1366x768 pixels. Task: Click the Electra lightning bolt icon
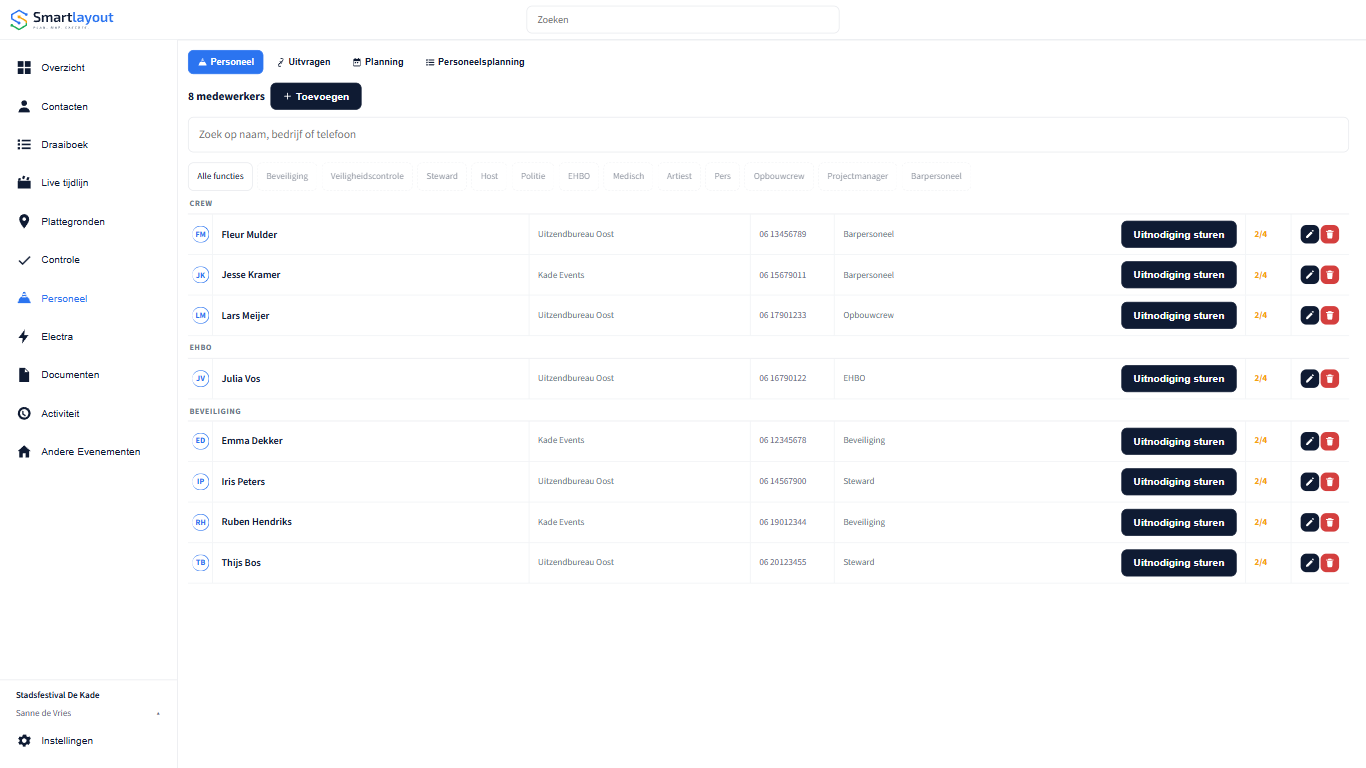[x=24, y=337]
